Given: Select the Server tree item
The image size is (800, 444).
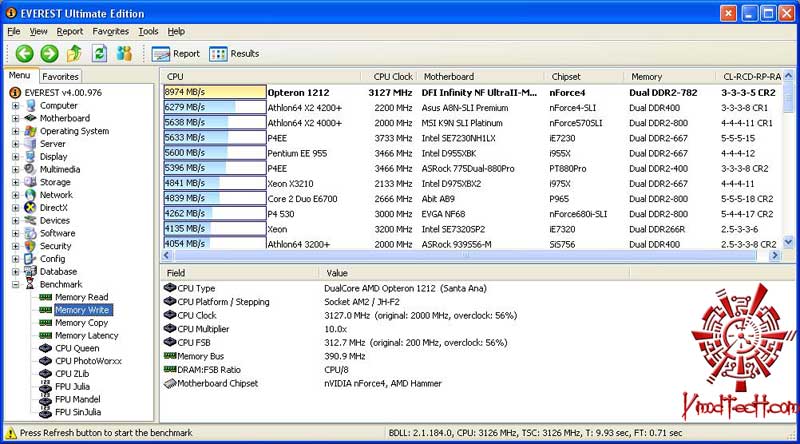Looking at the screenshot, I should pyautogui.click(x=53, y=143).
